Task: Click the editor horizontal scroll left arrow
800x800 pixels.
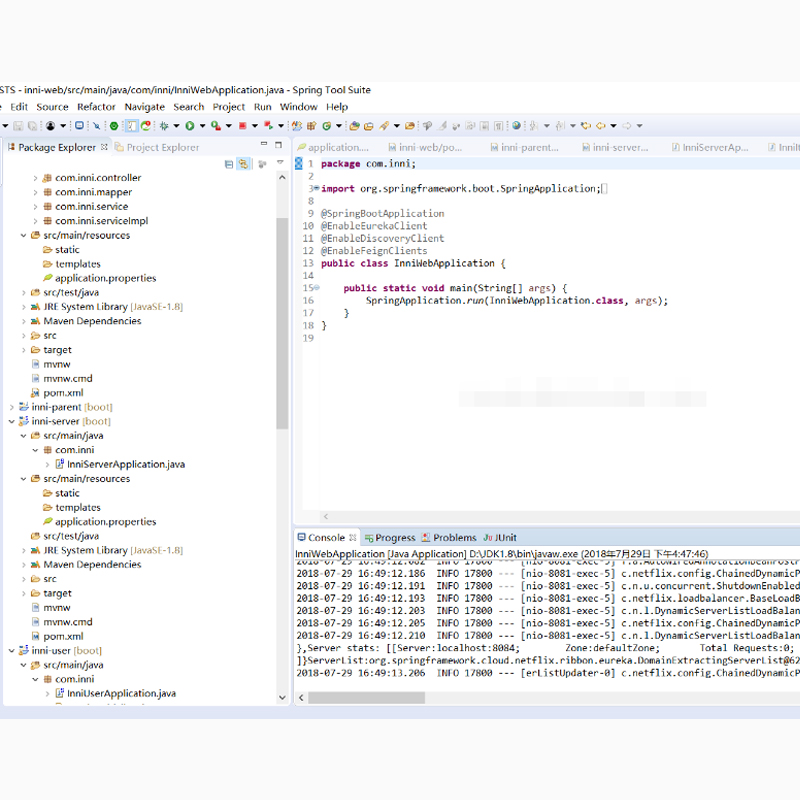Action: coord(326,516)
